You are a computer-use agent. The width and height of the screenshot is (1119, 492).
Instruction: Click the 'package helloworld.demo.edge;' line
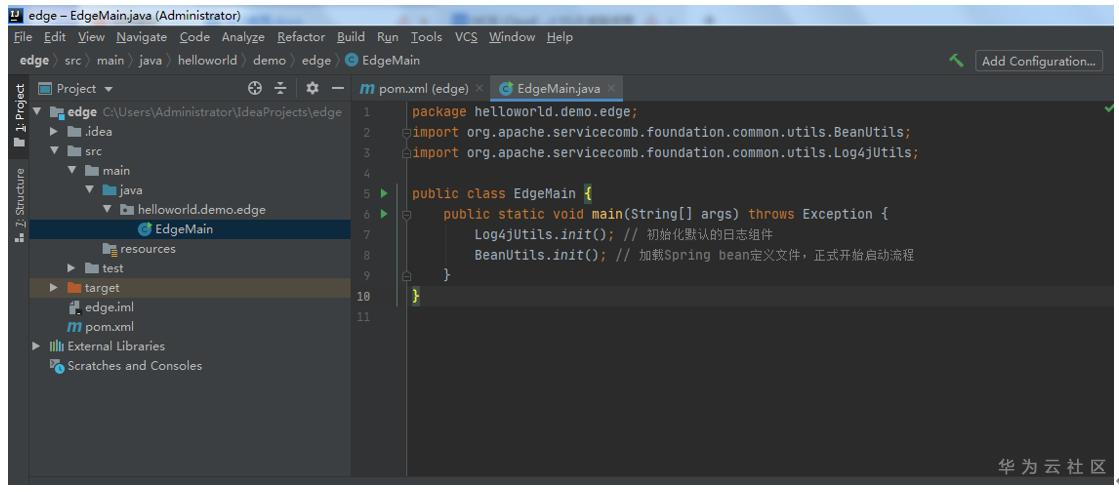(525, 112)
